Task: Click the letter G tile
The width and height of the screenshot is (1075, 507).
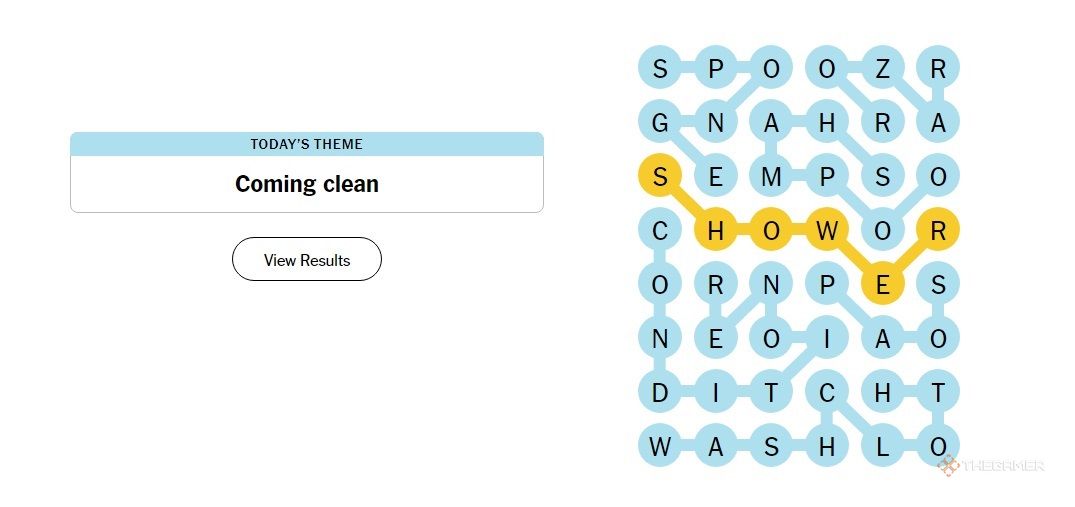Action: (660, 123)
